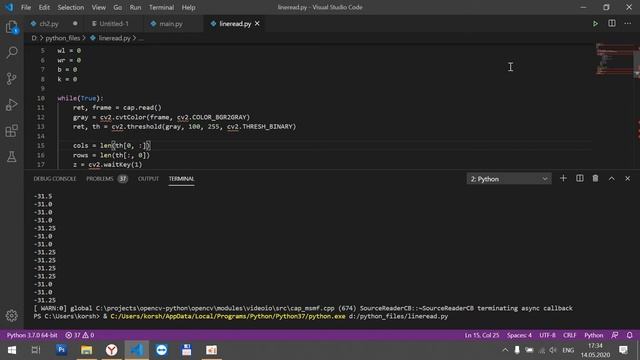Change encoding via UTF-8 status item
The height and width of the screenshot is (360, 640).
coord(547,335)
